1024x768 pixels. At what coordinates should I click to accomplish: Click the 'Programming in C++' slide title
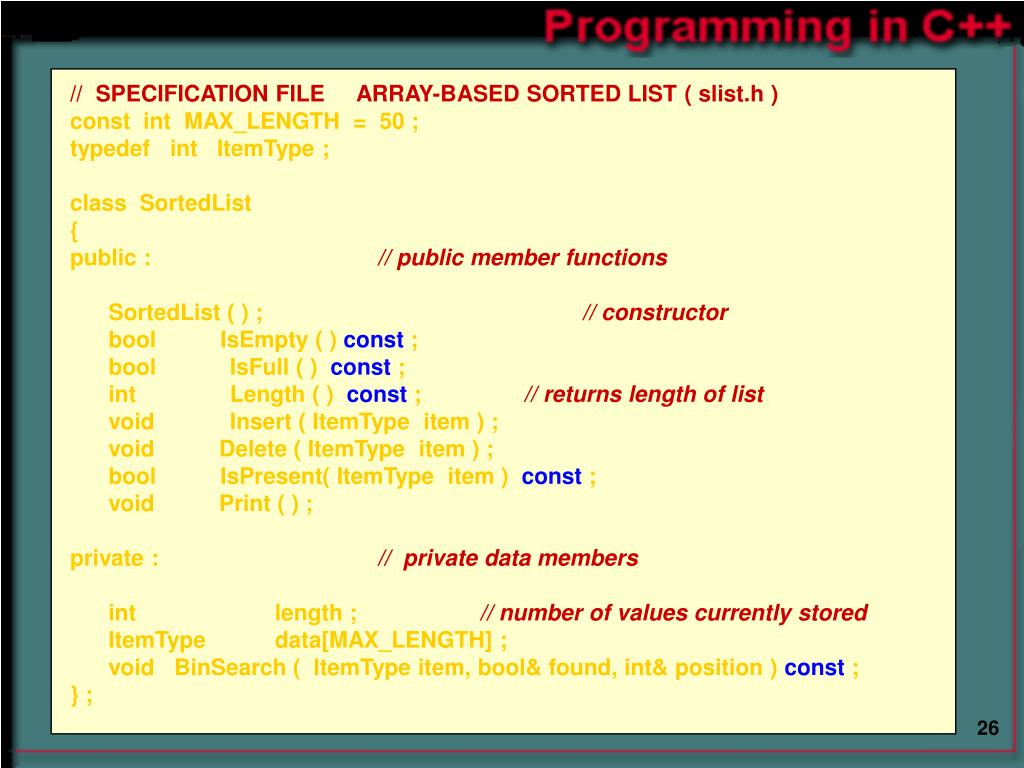[x=778, y=28]
